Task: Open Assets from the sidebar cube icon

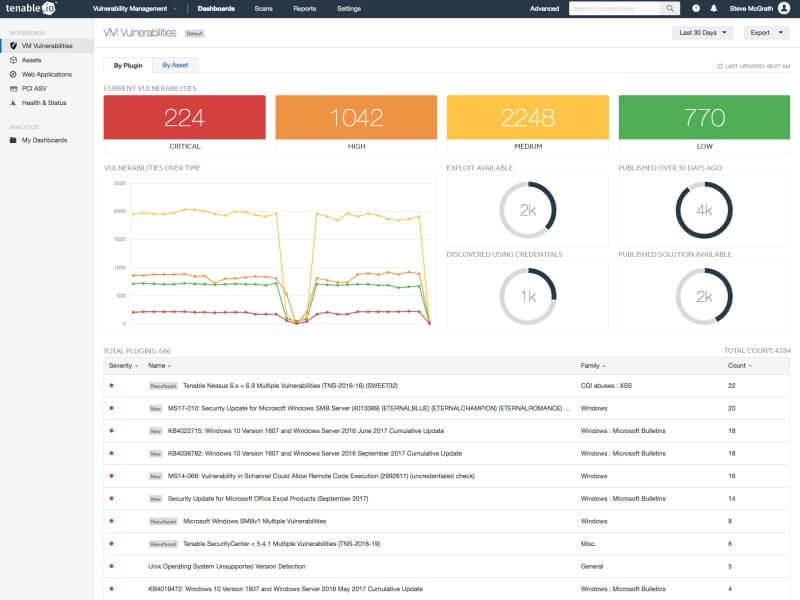Action: coord(12,60)
